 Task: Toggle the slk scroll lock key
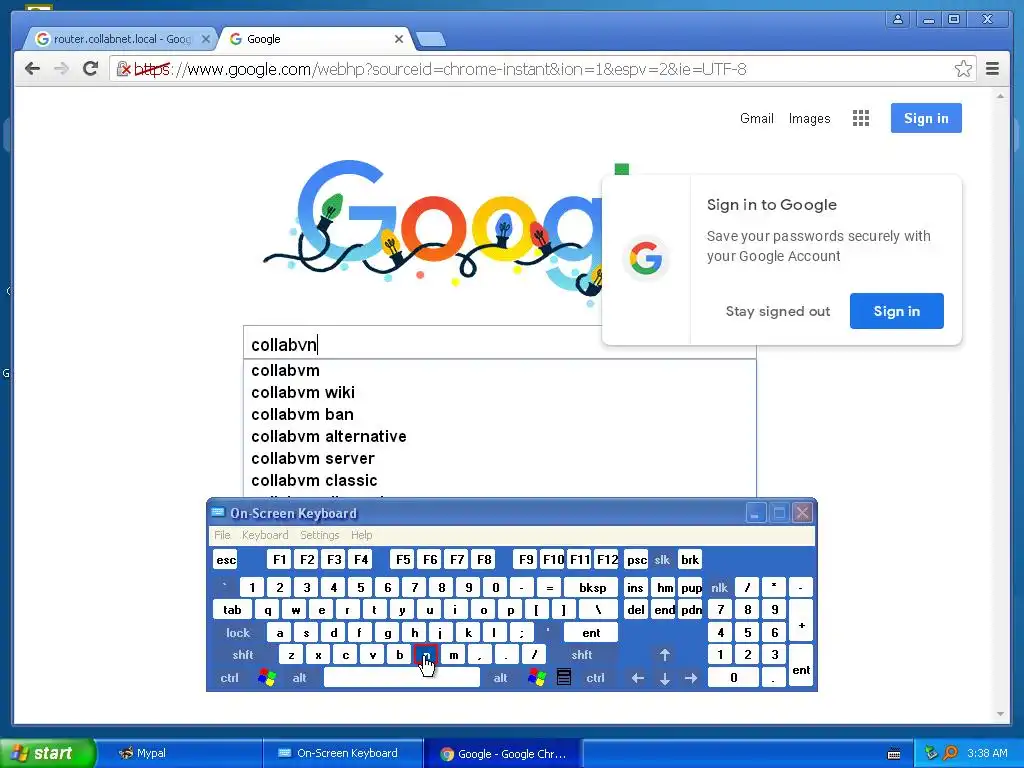click(662, 560)
